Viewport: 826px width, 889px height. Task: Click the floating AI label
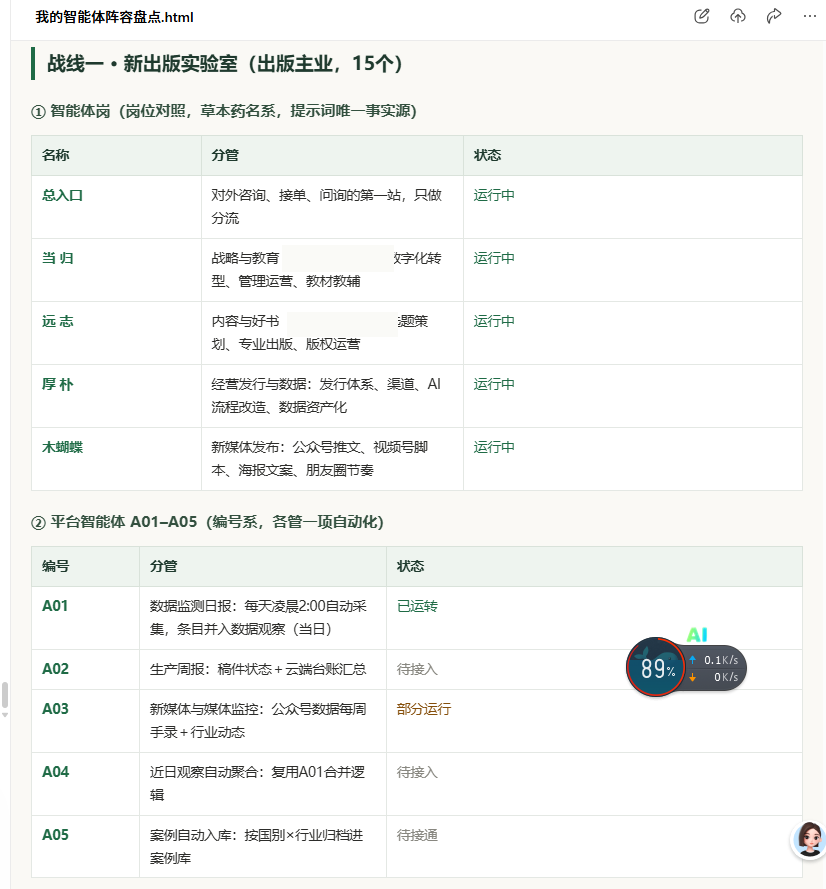[697, 634]
